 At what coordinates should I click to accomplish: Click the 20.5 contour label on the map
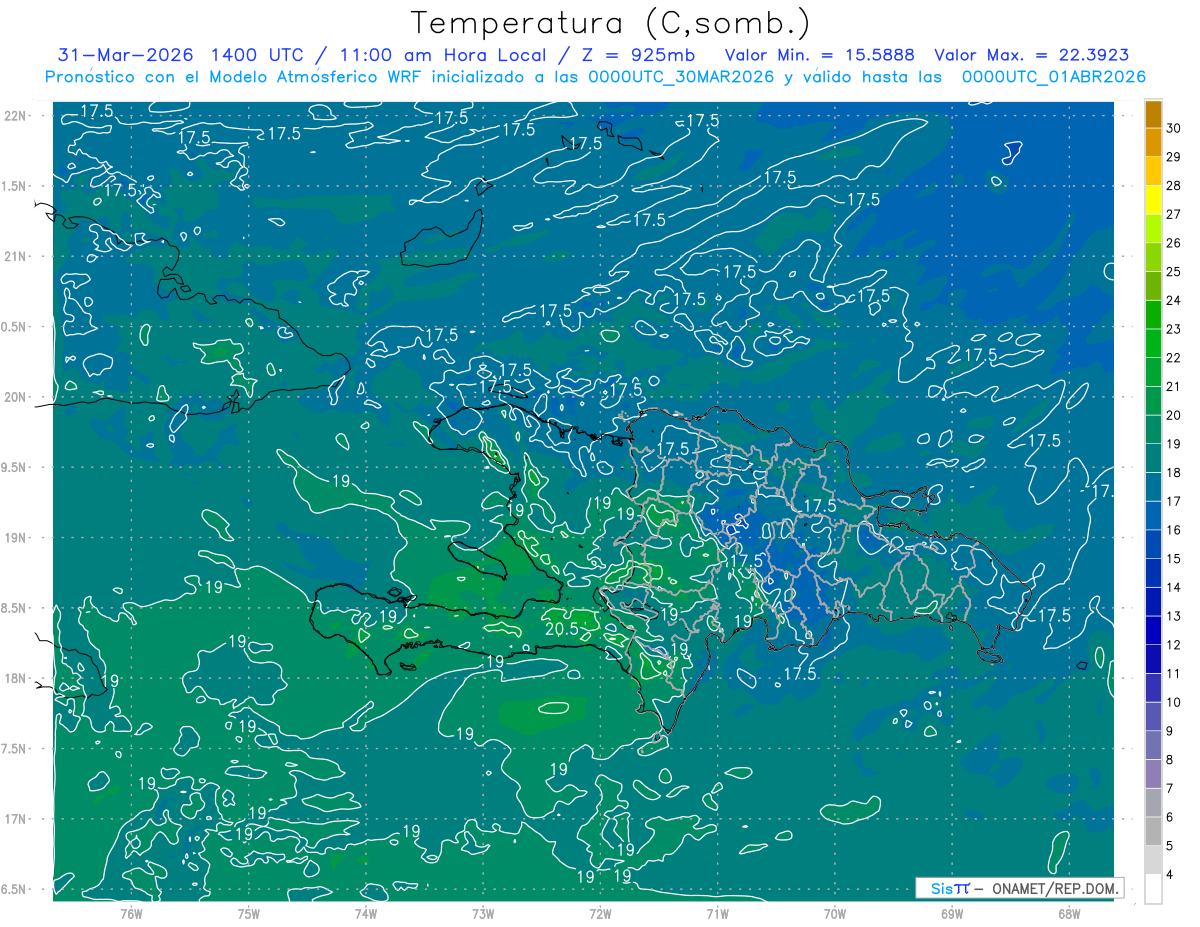tap(562, 630)
